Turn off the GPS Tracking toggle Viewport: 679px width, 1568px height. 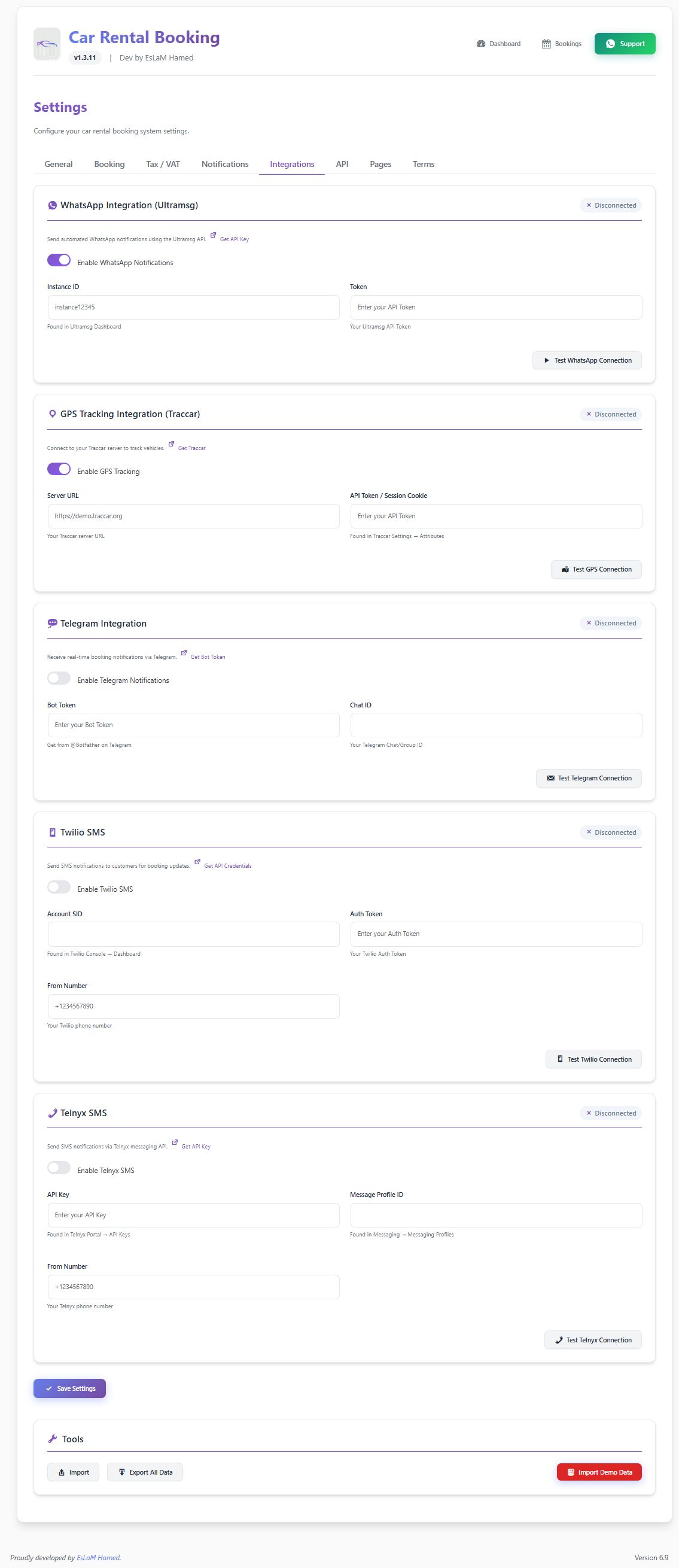[59, 469]
